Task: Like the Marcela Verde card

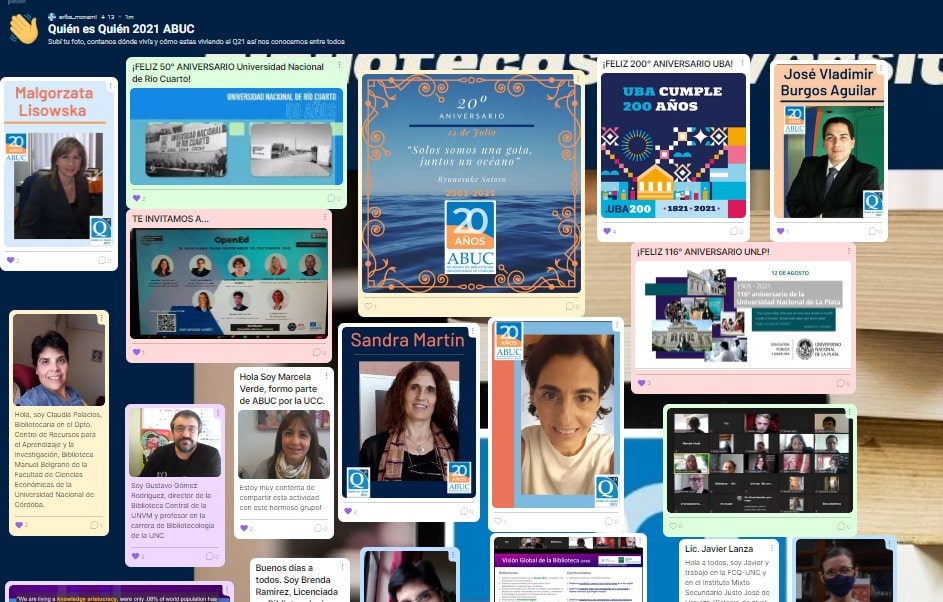Action: click(246, 528)
